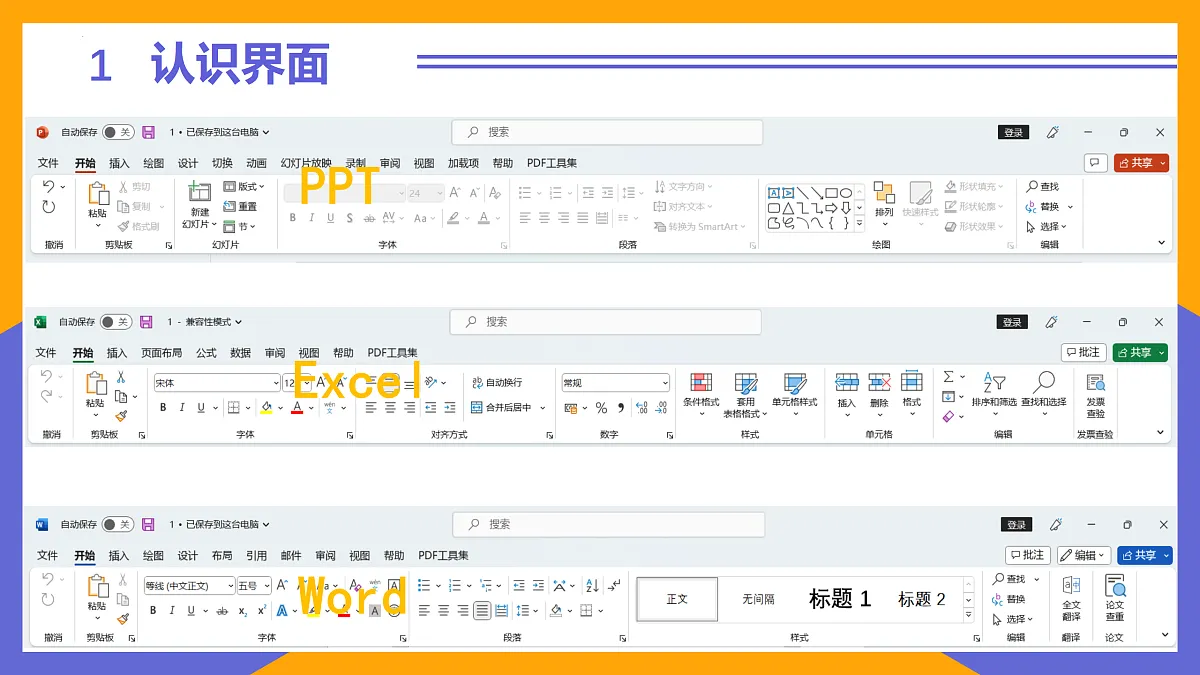Screen dimensions: 1200x675
Task: Click the invoice check icon in Excel
Action: (x=1096, y=383)
